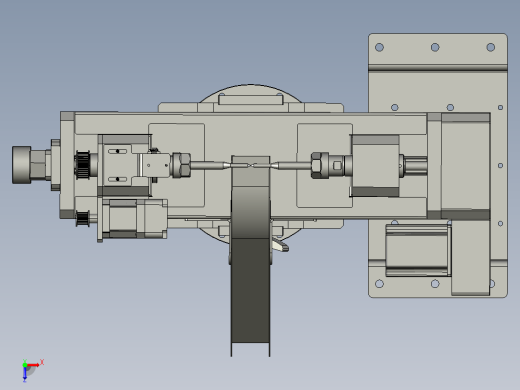Select the large motor on the right mounting plate
The height and width of the screenshot is (390, 520).
click(x=419, y=250)
